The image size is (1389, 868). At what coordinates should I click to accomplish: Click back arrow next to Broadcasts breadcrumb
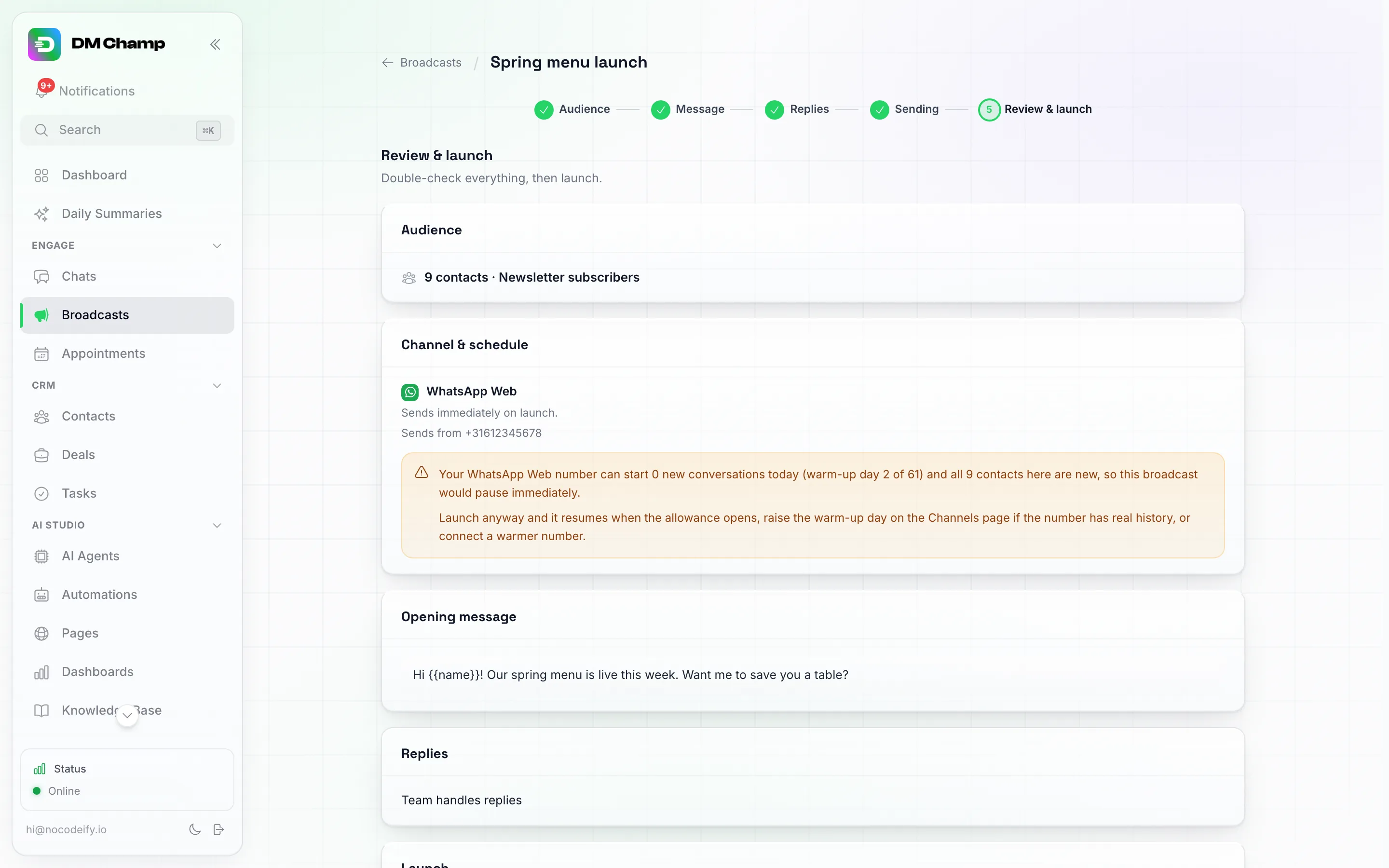click(388, 63)
